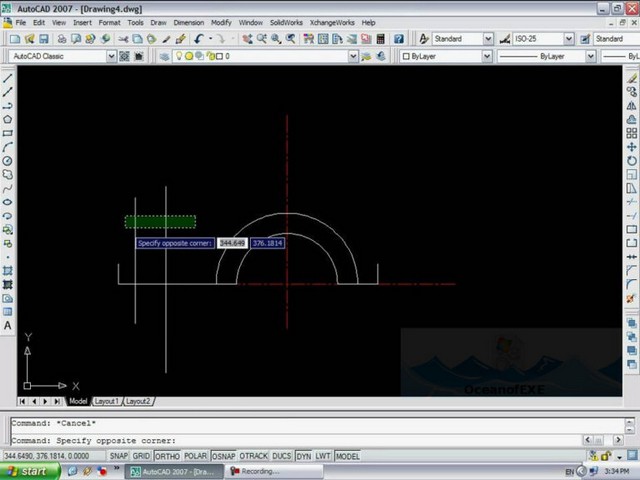Select the Hatch tool
640x480 pixels.
(7, 271)
